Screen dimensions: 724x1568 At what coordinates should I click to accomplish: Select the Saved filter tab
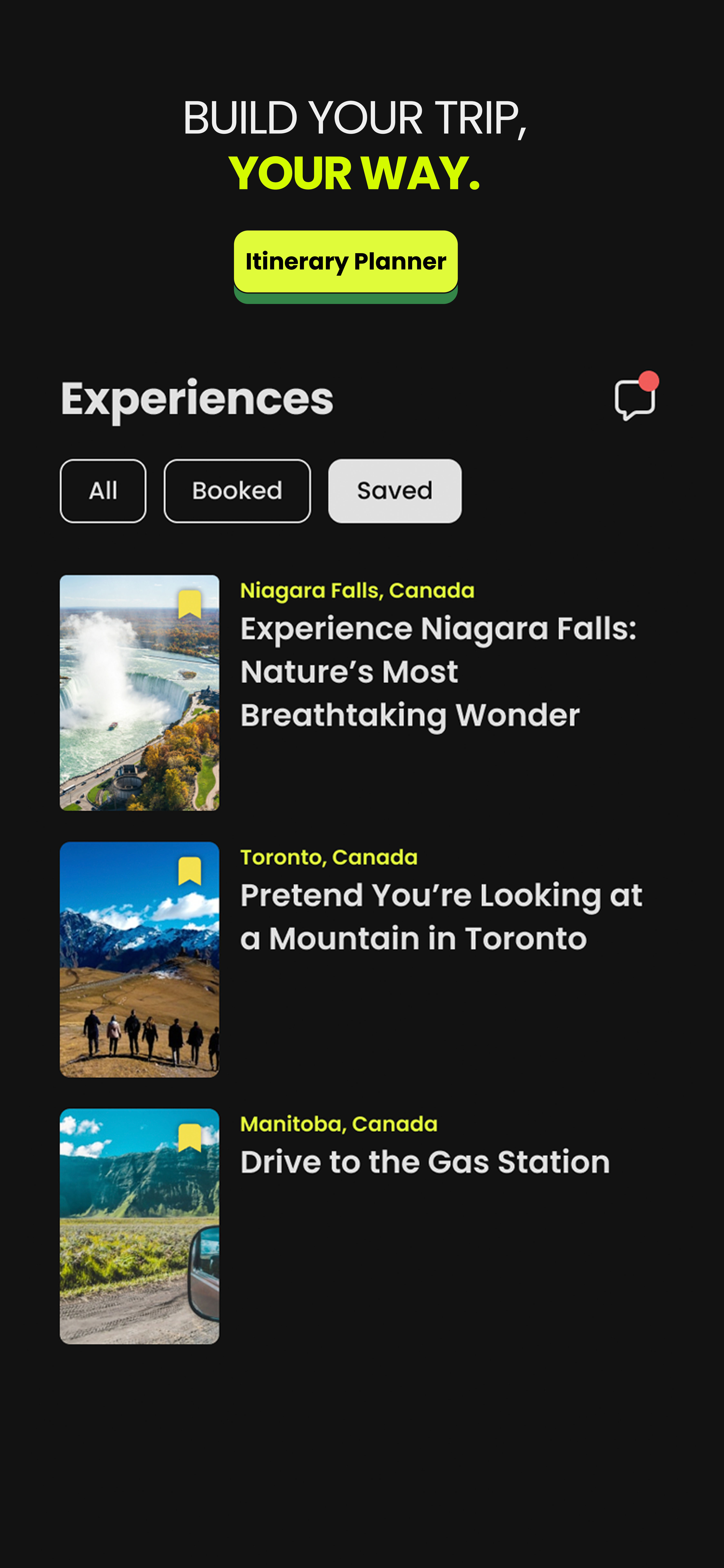pos(395,491)
